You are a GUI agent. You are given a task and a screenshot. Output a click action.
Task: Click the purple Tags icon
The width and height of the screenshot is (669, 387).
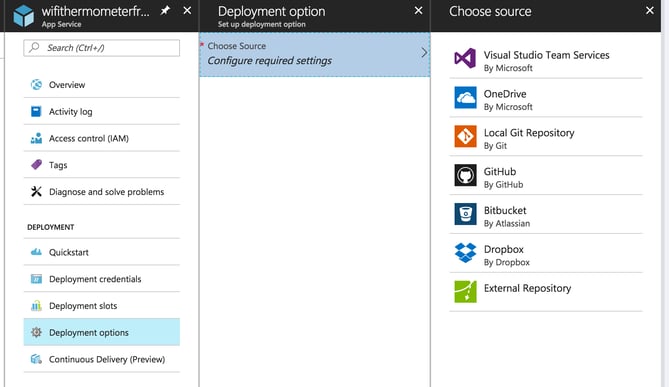[36, 165]
